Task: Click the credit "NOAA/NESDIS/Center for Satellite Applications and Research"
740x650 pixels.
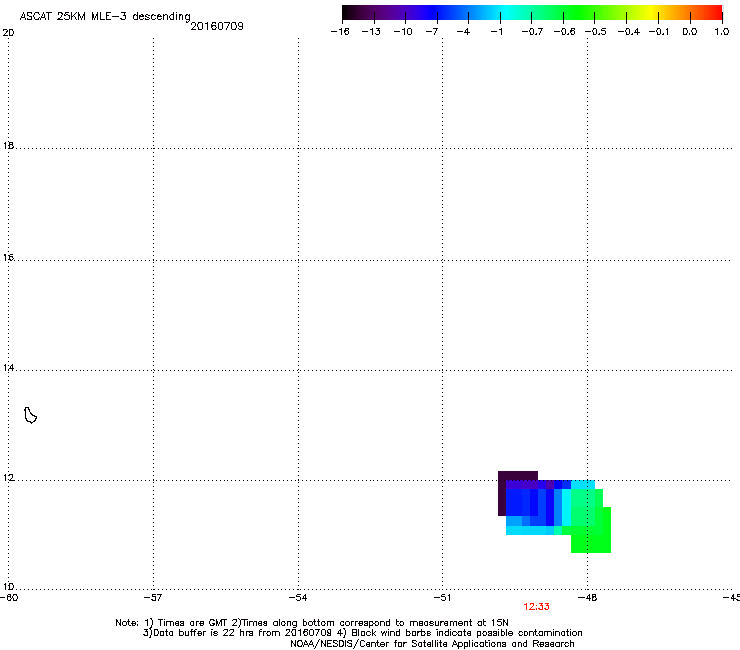Action: [x=432, y=644]
